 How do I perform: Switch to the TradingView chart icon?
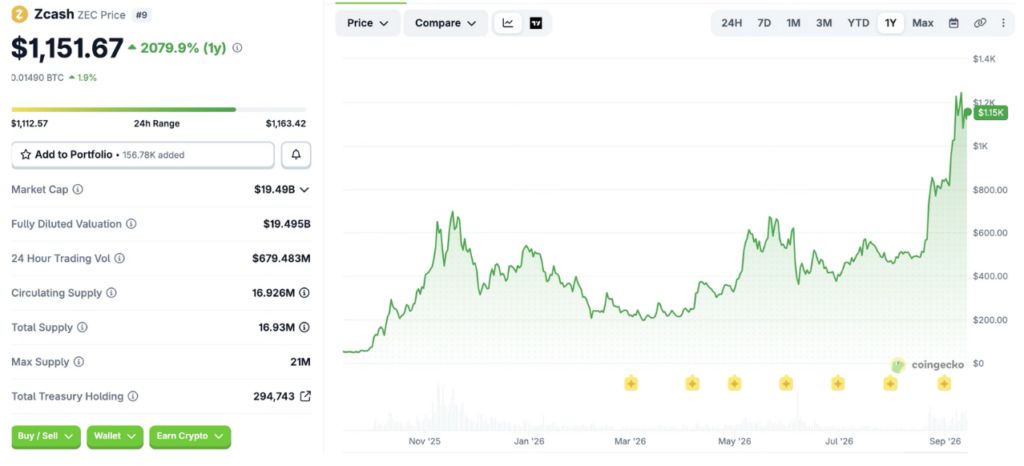click(536, 23)
